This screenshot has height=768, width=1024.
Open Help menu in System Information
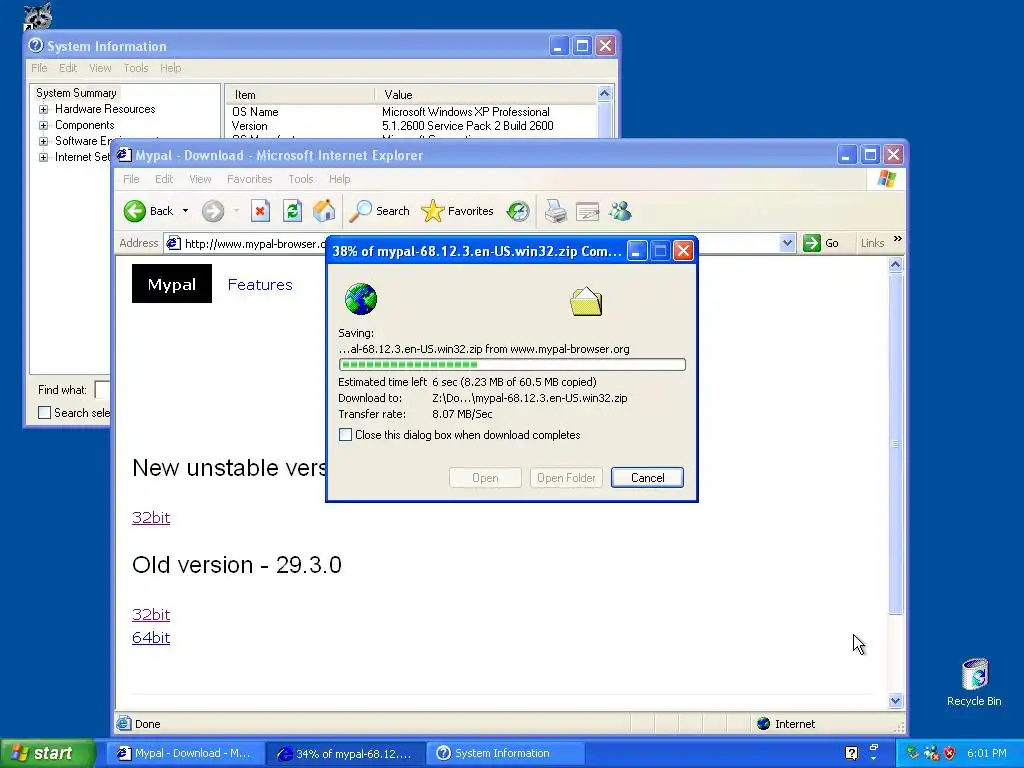[170, 68]
